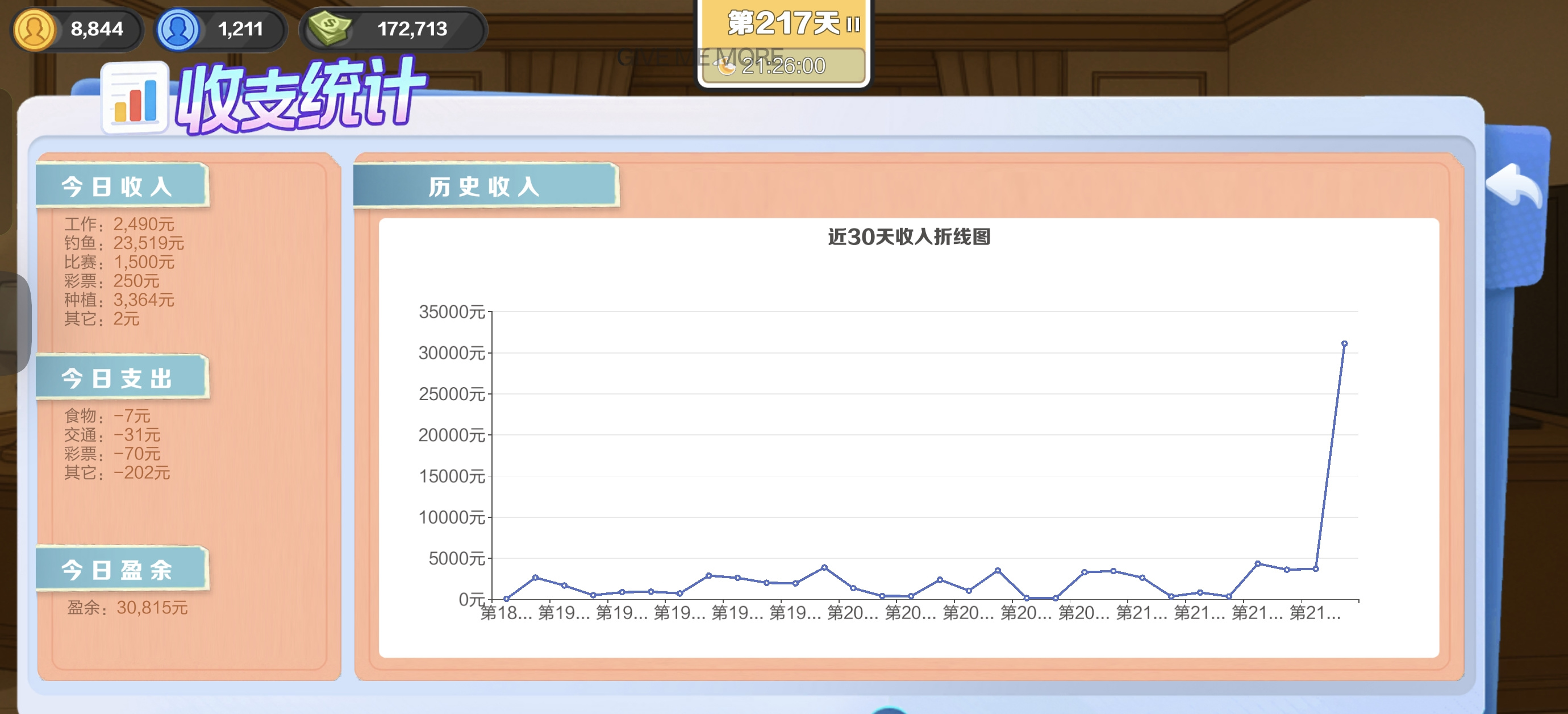Click the peak data point above 30000元
1568x714 pixels.
click(x=1344, y=343)
